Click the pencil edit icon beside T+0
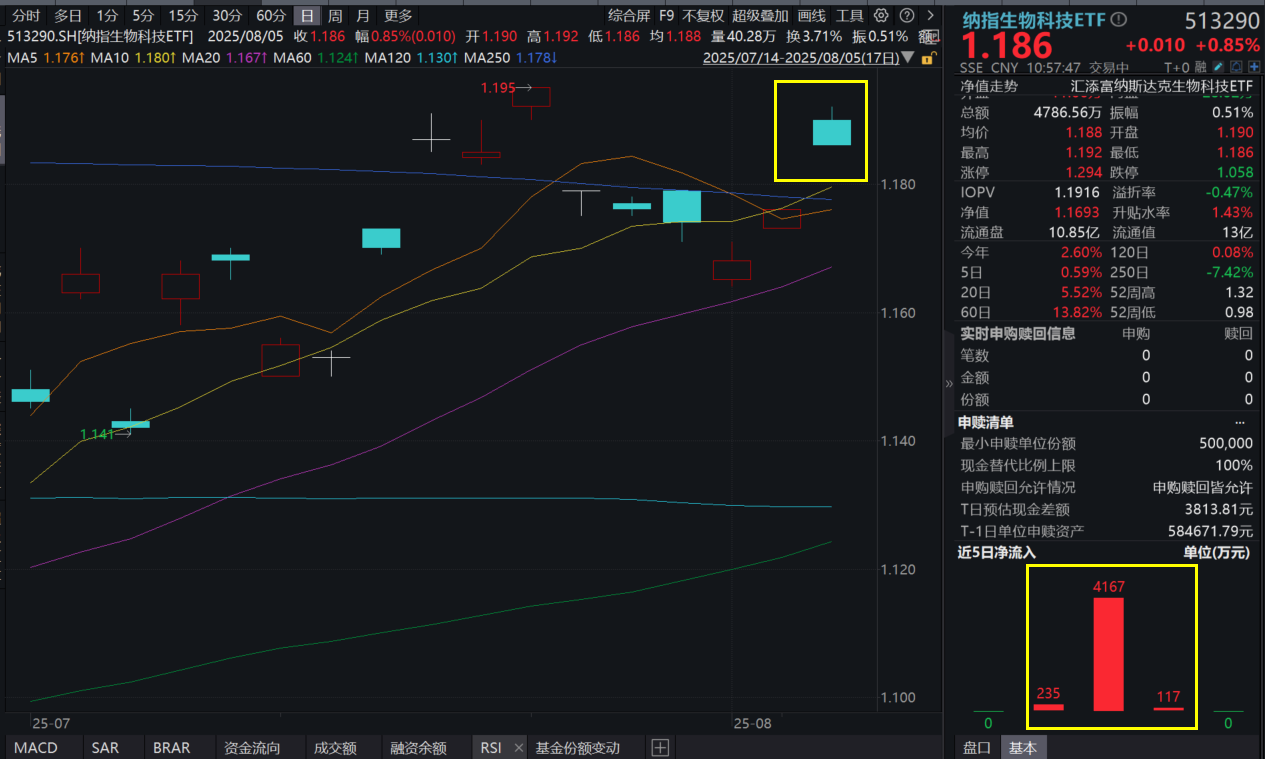This screenshot has height=759, width=1265. (1218, 66)
